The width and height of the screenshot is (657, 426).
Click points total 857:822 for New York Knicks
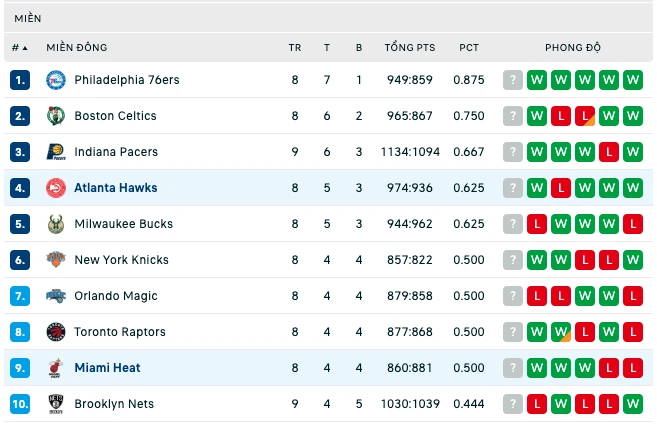410,260
